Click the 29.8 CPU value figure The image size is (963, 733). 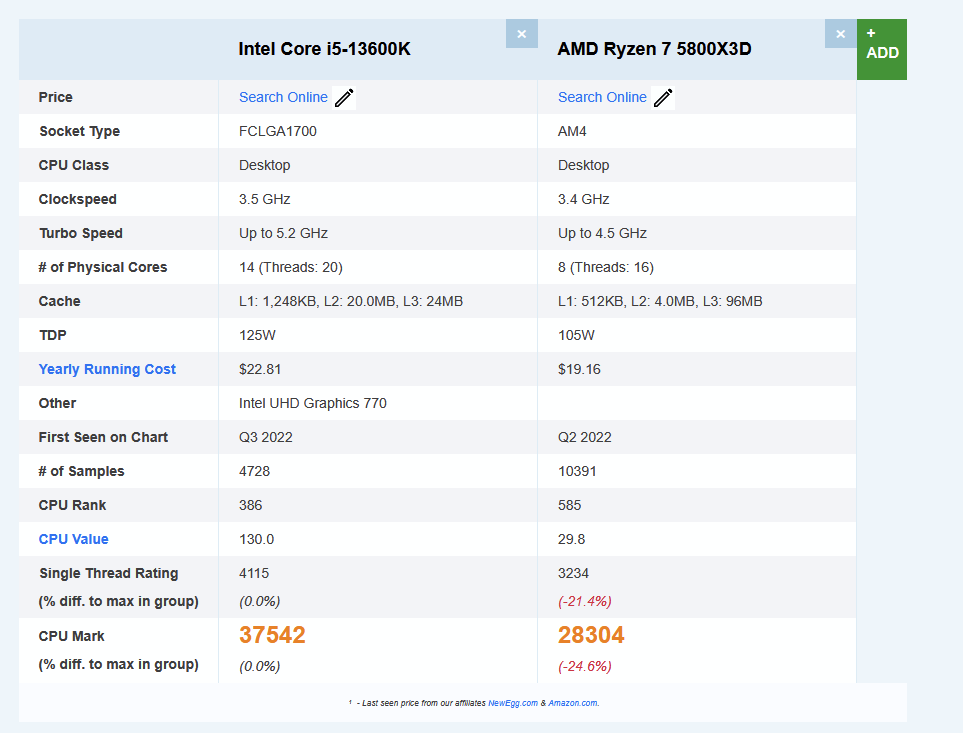click(571, 539)
